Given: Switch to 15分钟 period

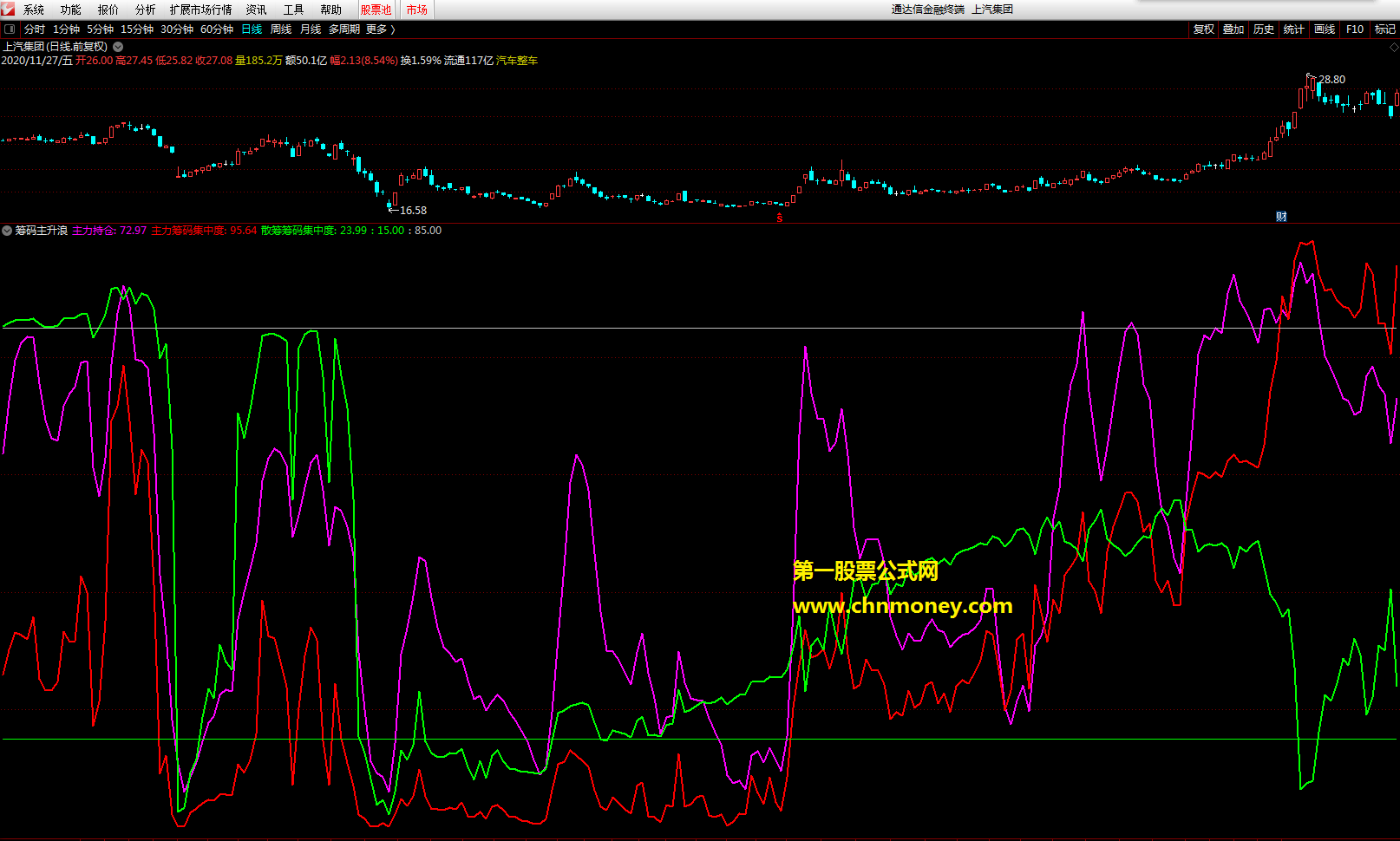Looking at the screenshot, I should (137, 29).
